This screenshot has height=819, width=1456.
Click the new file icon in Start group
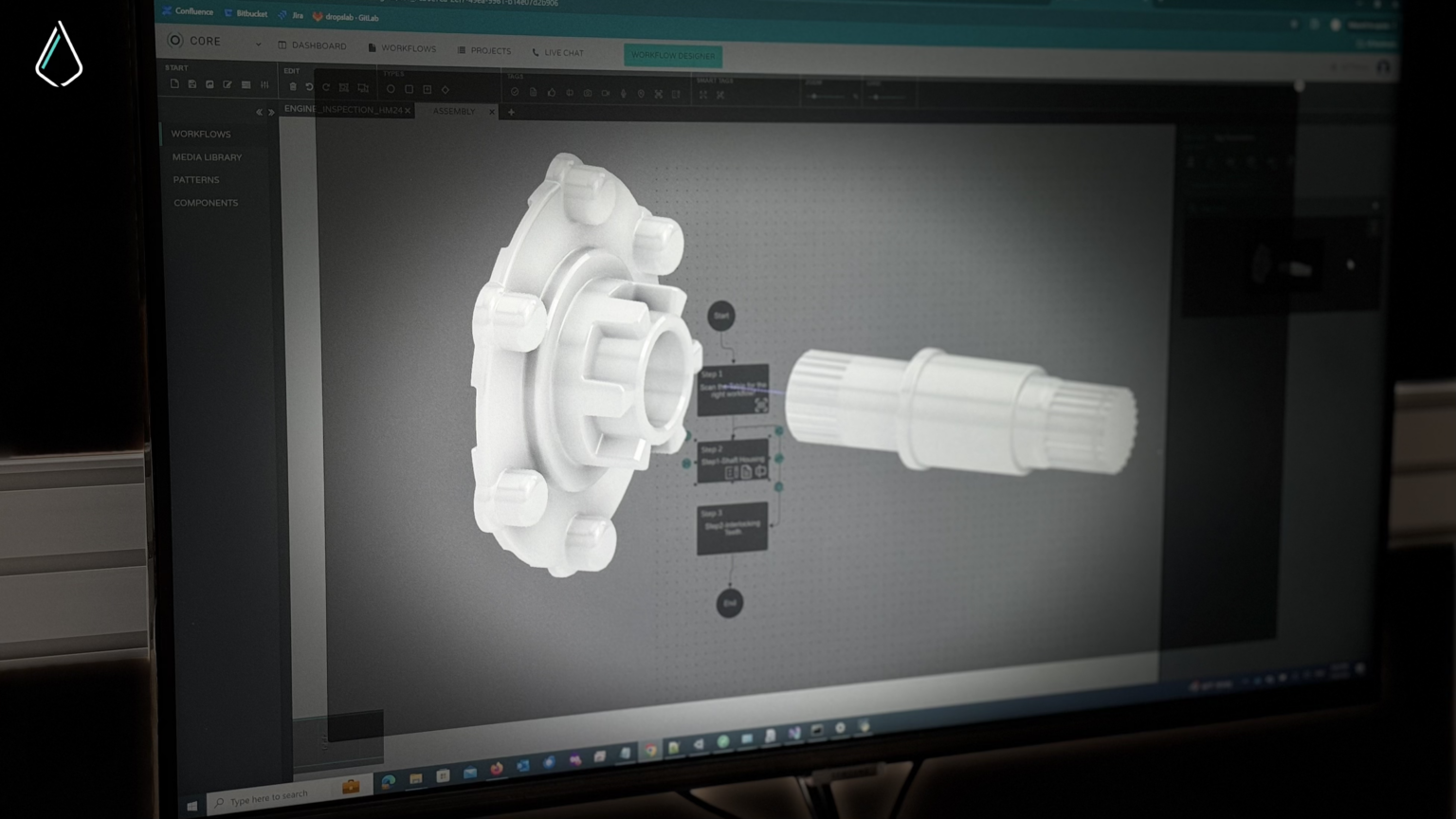[174, 84]
